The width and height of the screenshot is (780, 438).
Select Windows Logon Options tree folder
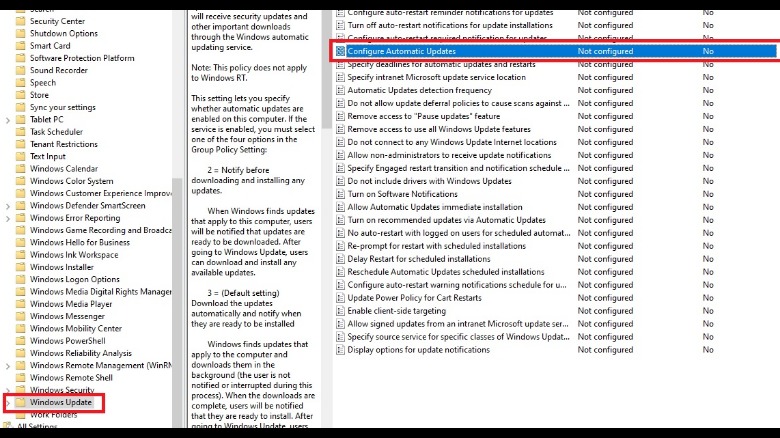75,279
